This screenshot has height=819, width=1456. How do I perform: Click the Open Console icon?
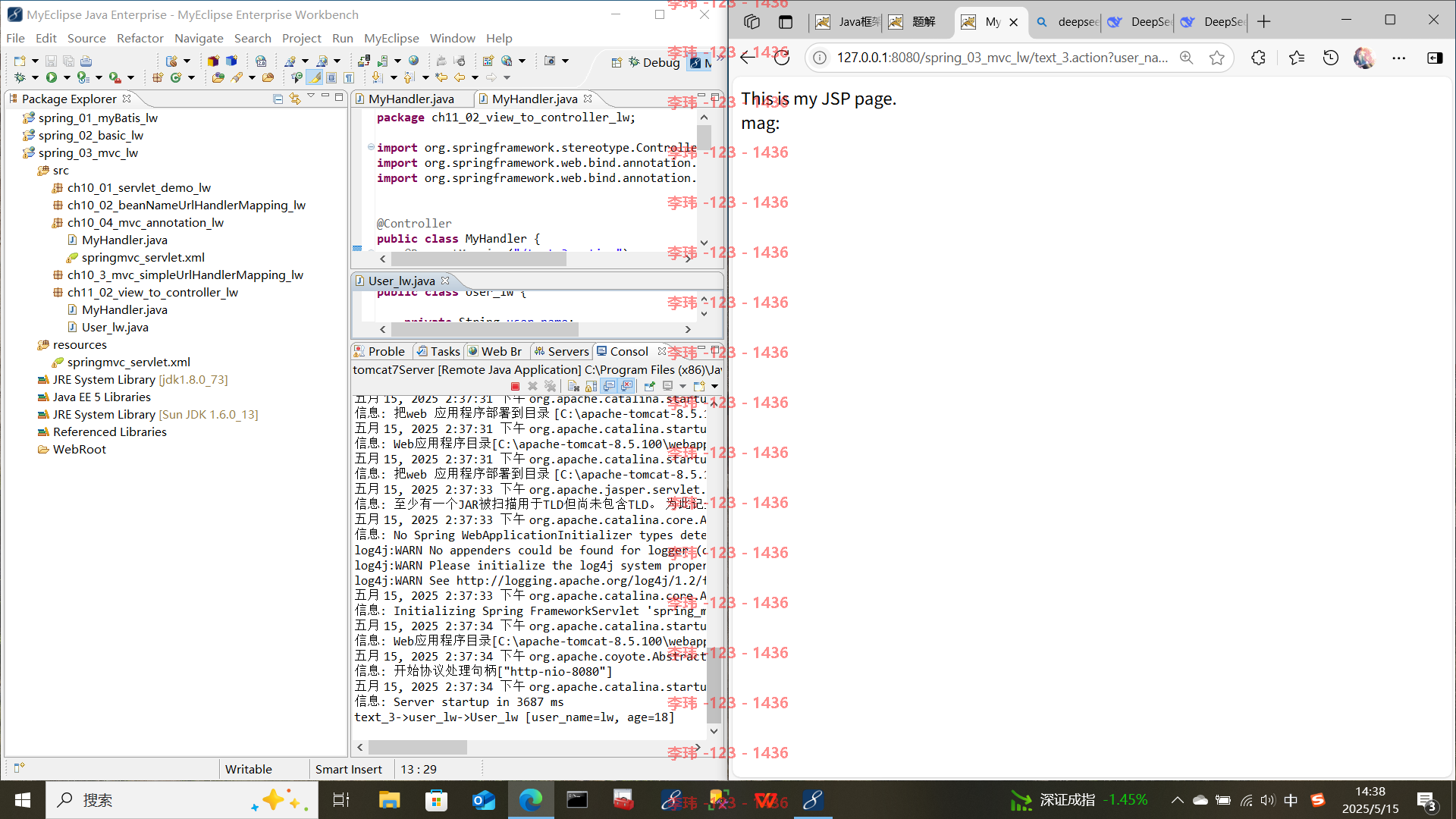[x=699, y=386]
